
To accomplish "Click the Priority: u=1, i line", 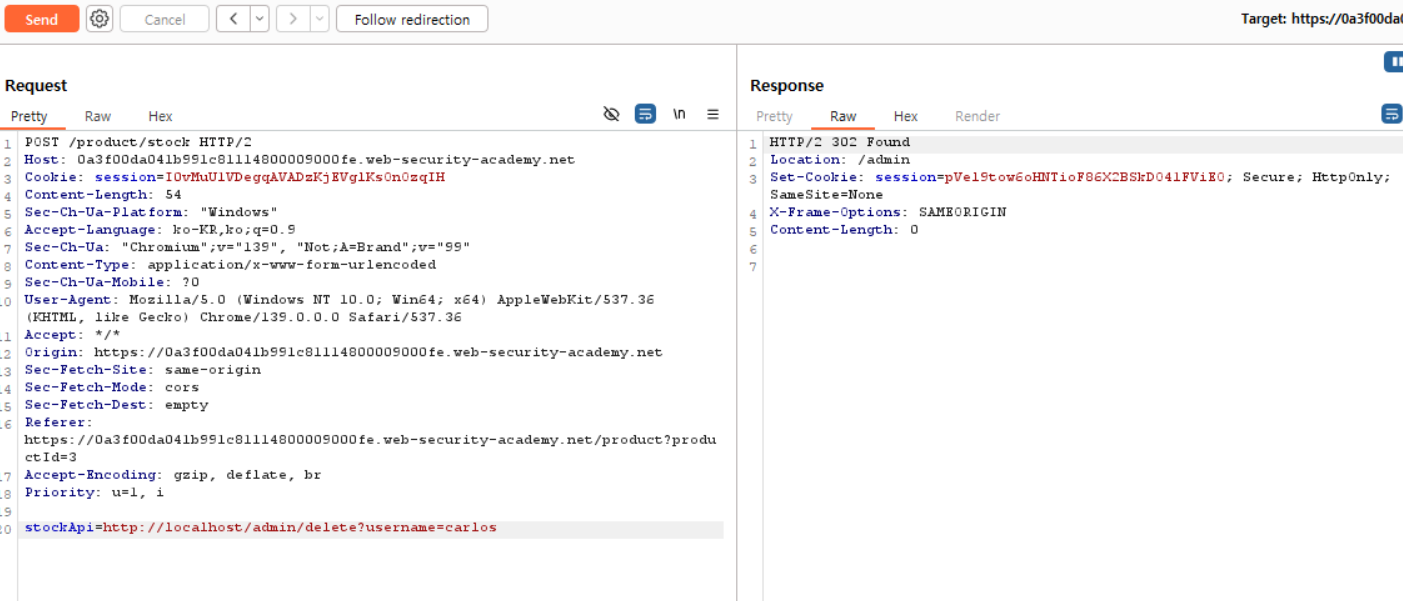I will 94,492.
